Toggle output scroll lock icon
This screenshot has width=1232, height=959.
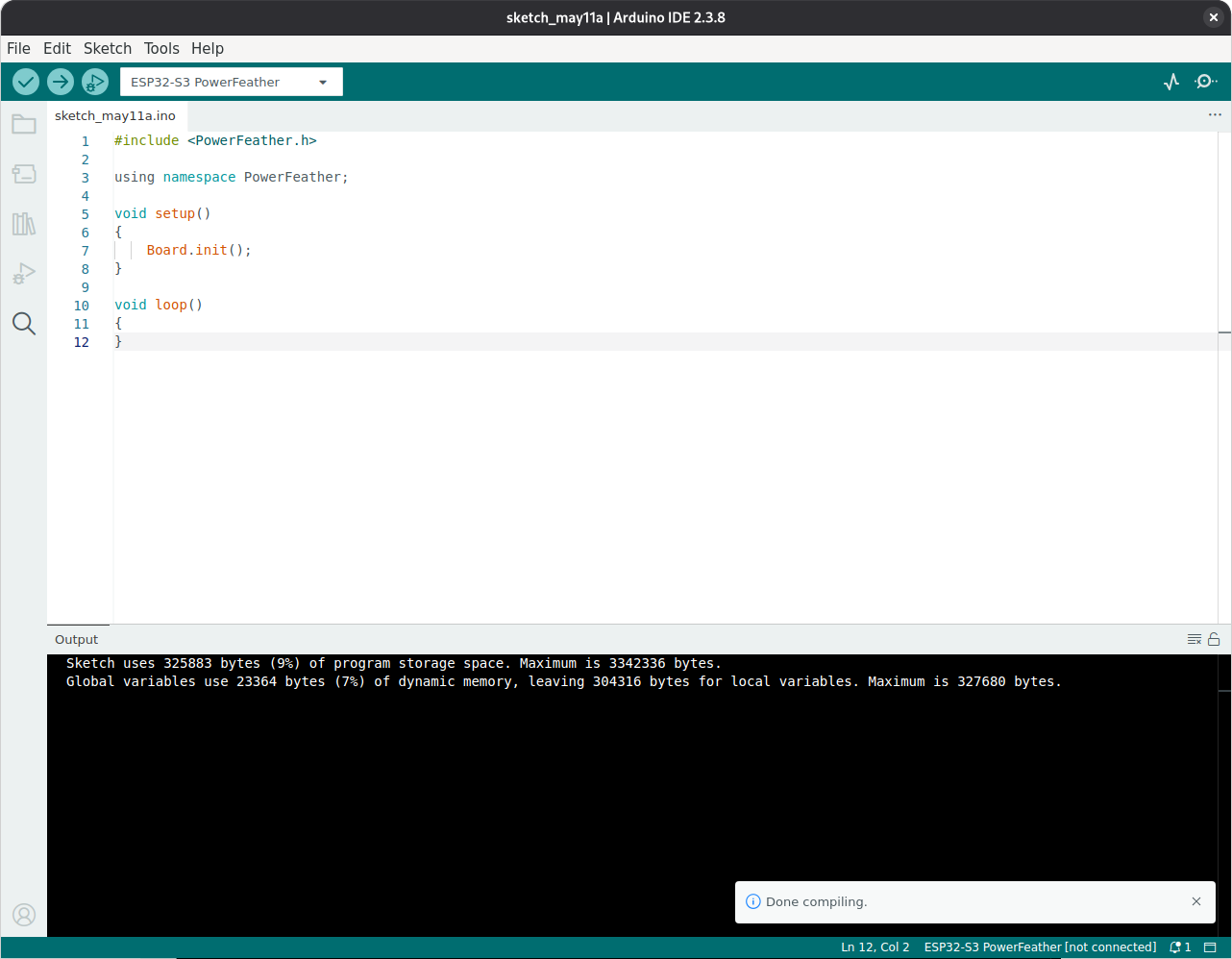[x=1214, y=639]
